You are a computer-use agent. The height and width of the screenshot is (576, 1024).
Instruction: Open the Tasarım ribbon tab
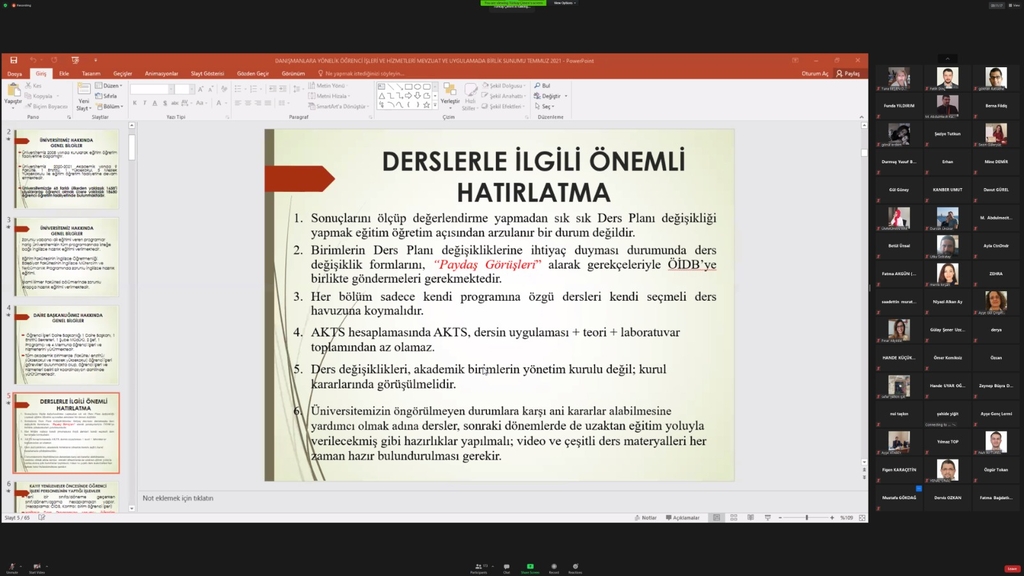(x=91, y=73)
